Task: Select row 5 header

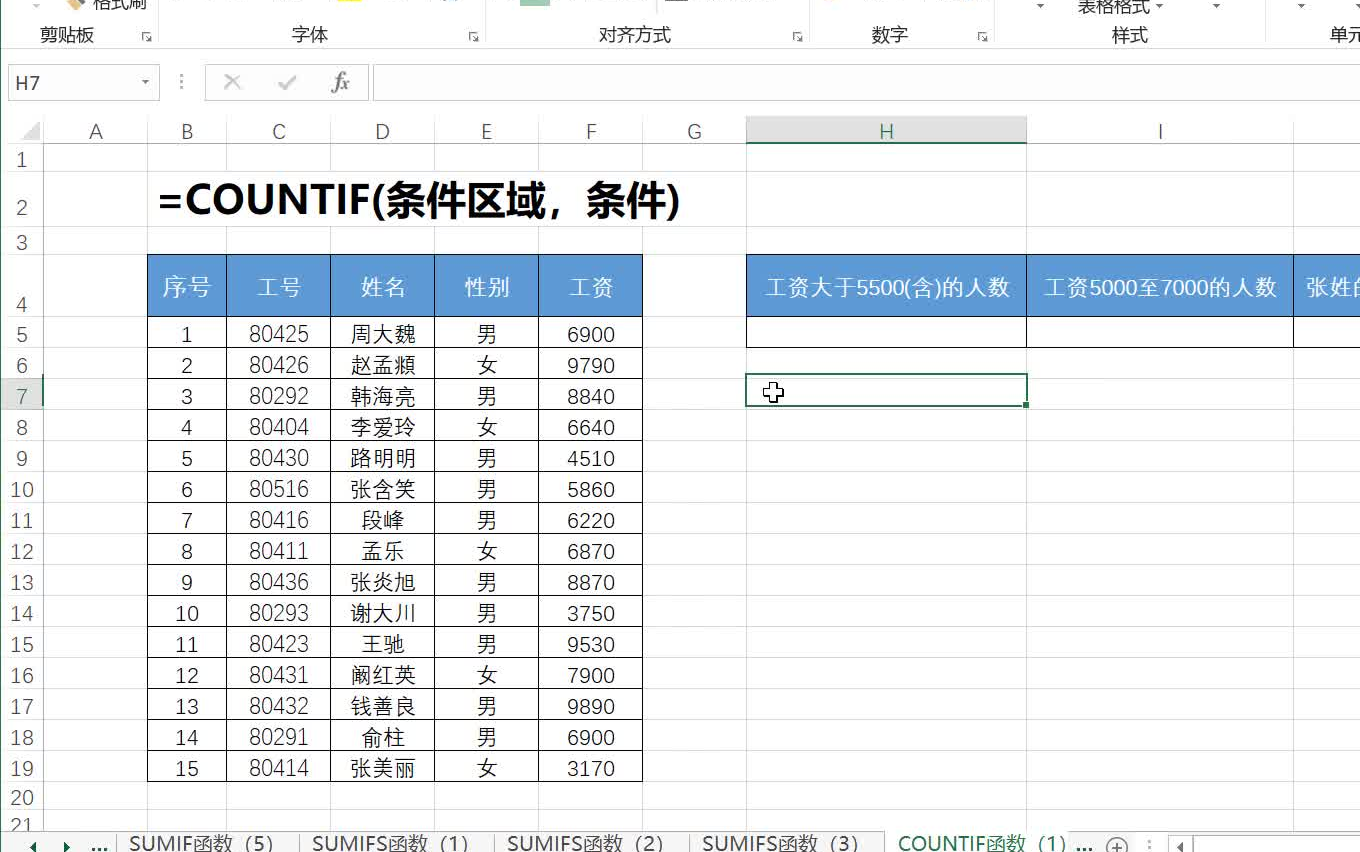Action: [22, 334]
